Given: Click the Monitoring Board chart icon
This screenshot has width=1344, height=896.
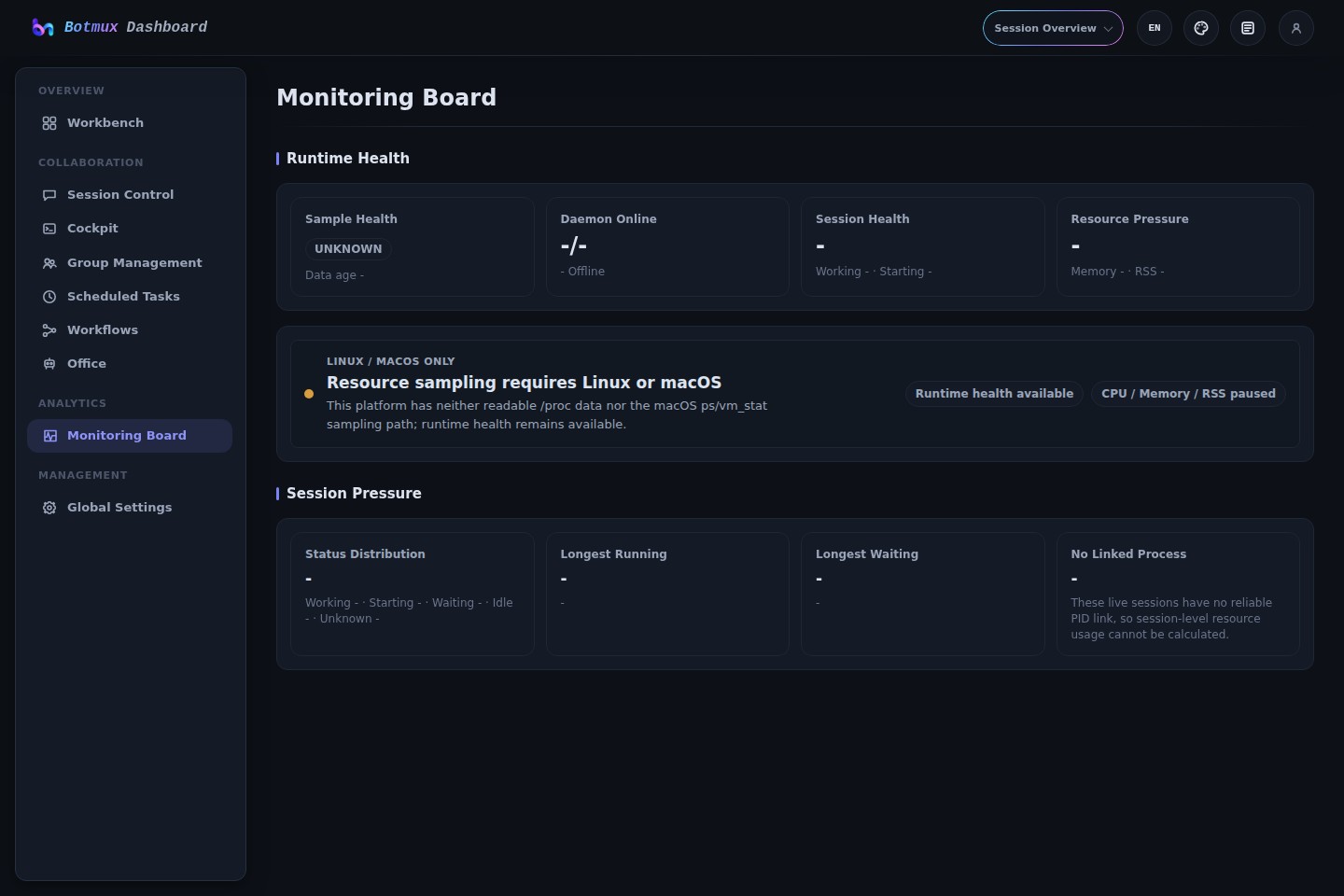Looking at the screenshot, I should coord(49,436).
